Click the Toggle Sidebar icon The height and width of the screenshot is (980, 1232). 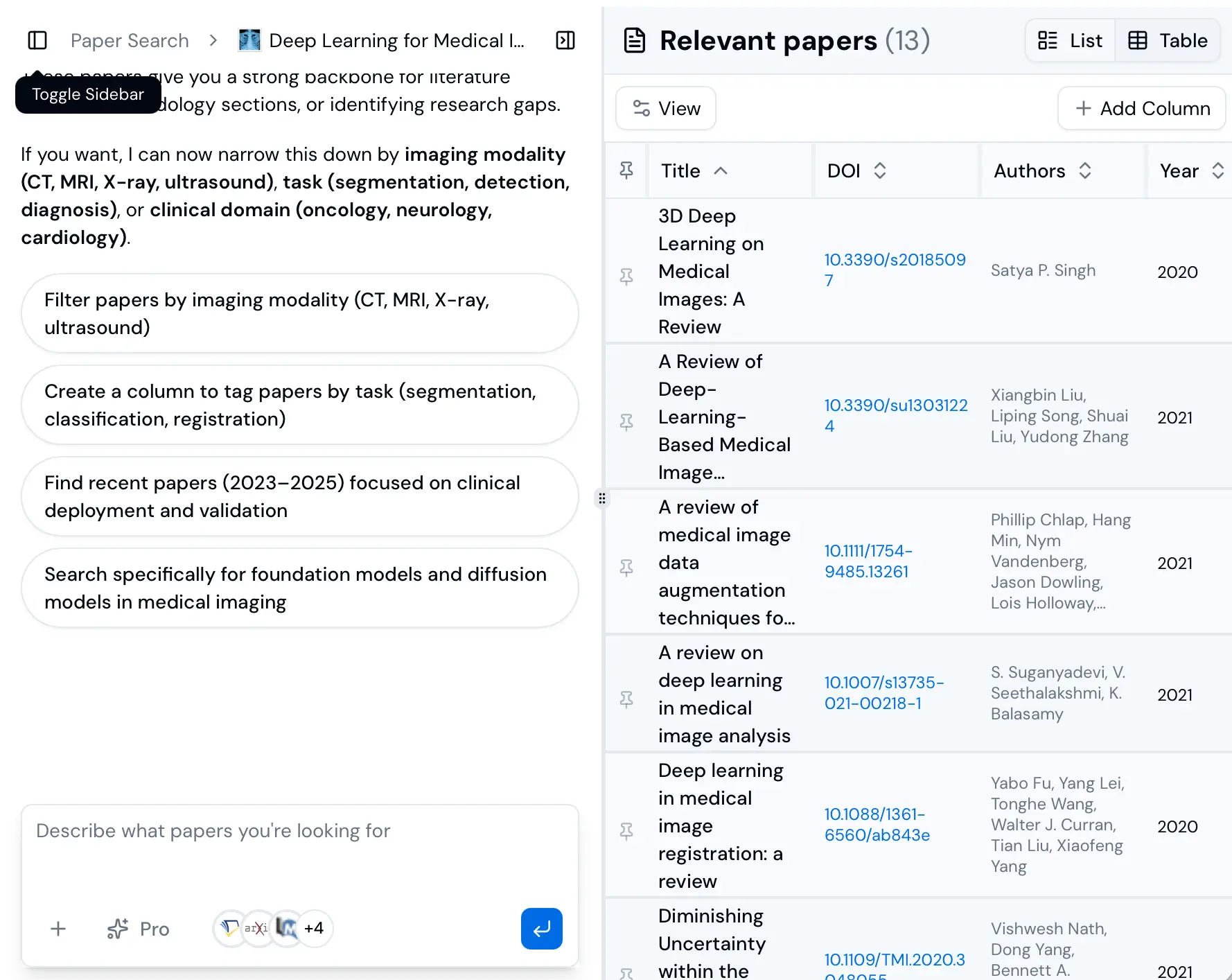tap(37, 40)
